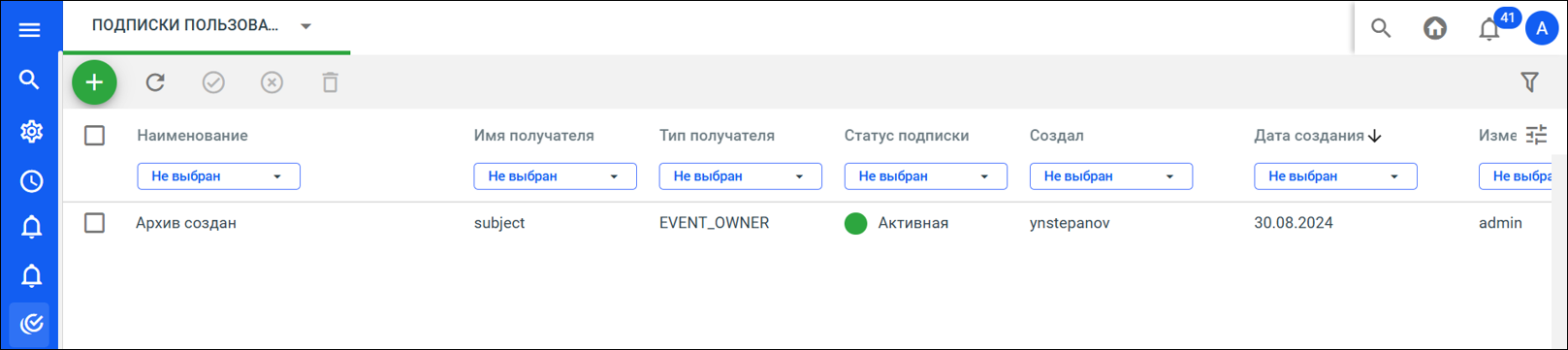The width and height of the screenshot is (1568, 350).
Task: Add a new subscription with green plus
Action: tap(94, 82)
